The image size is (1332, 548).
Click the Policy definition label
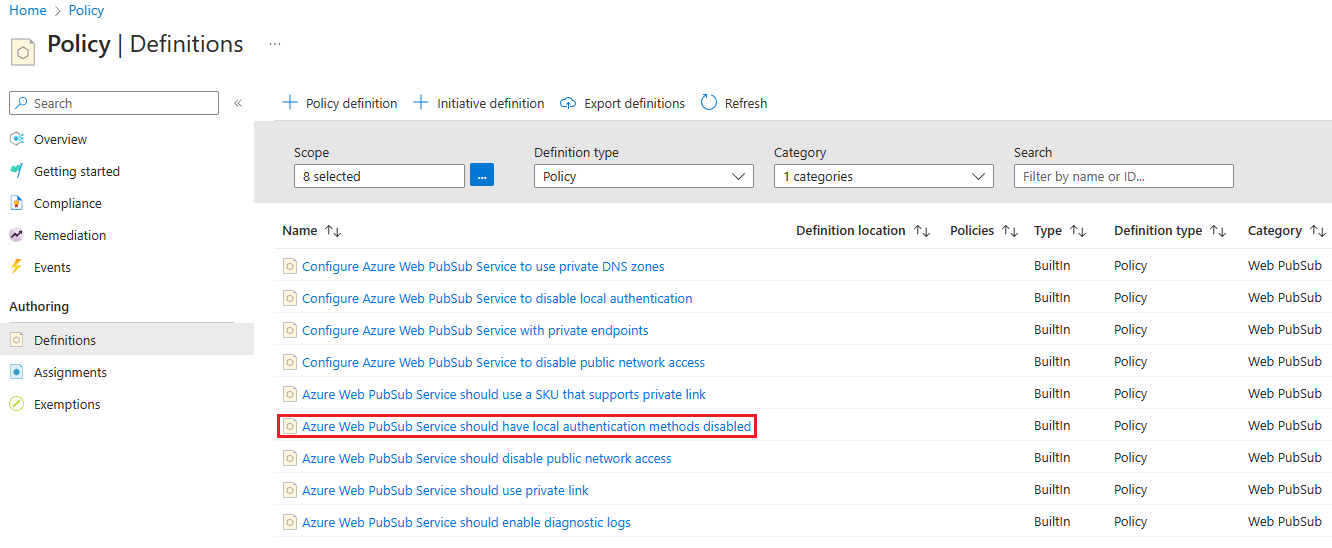coord(351,103)
